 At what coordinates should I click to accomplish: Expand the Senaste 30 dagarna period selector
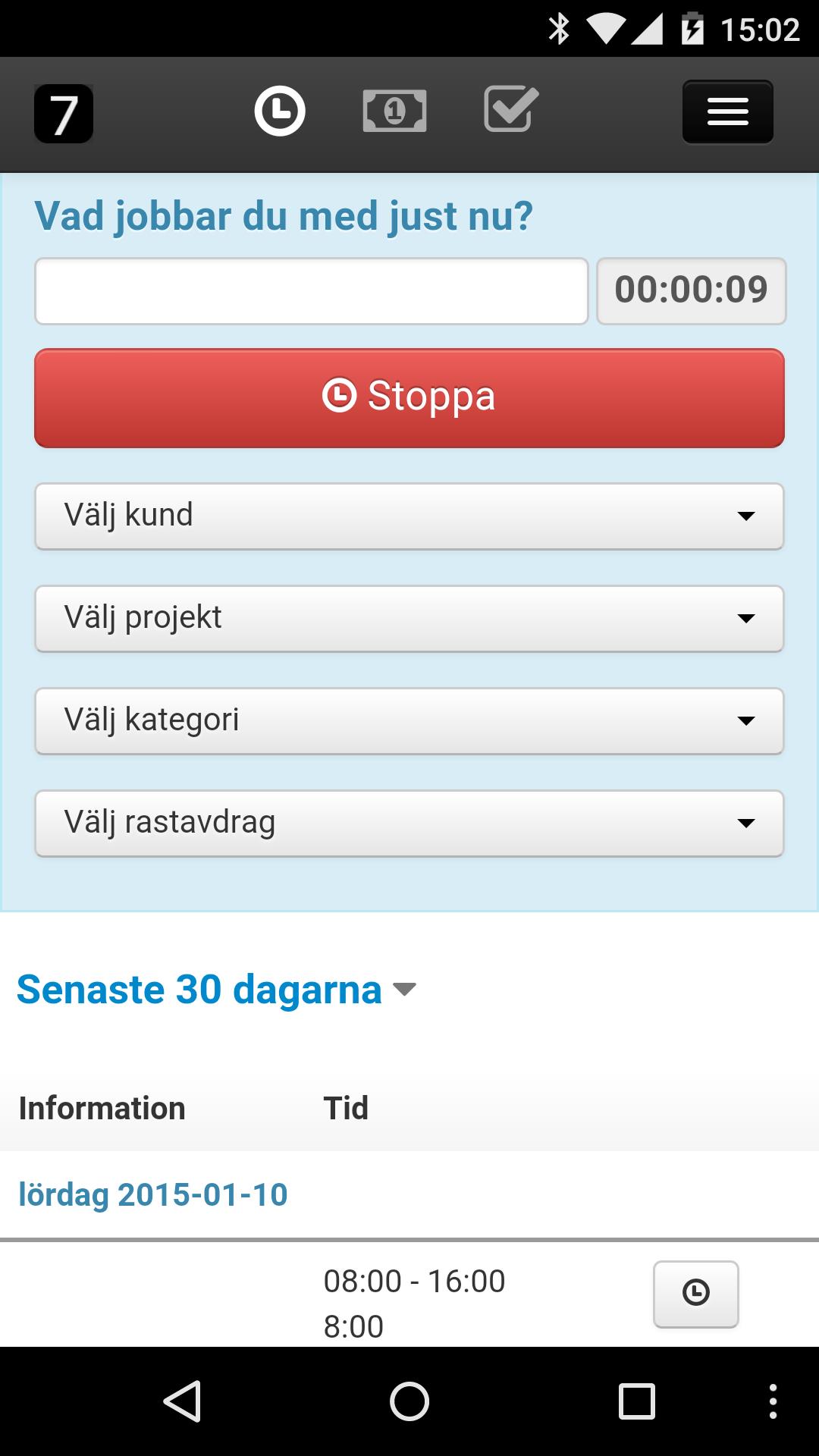click(217, 990)
